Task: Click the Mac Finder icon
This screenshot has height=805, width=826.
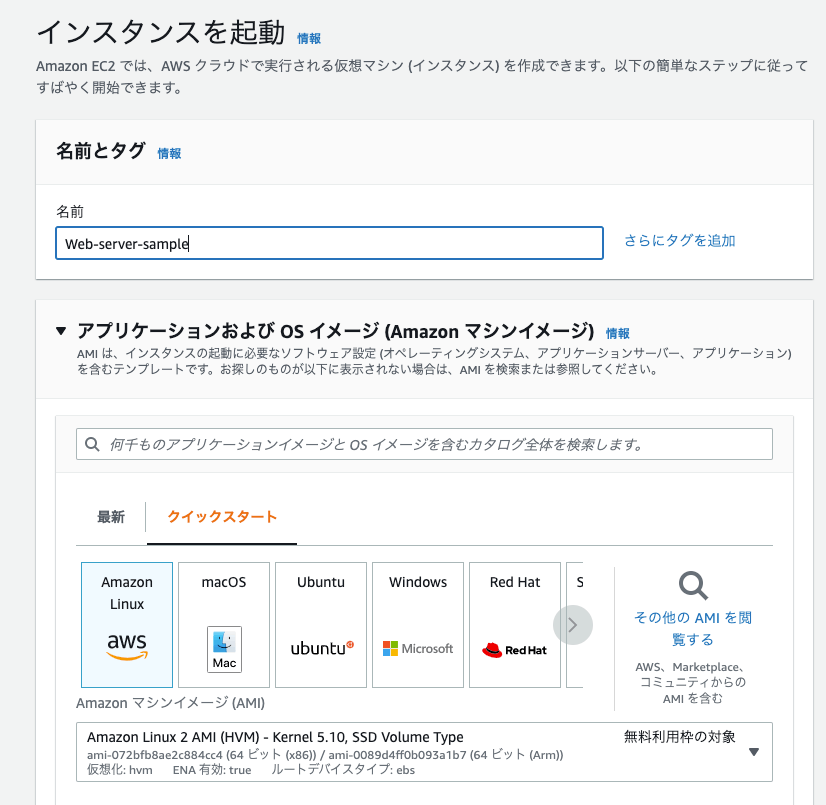Action: point(224,649)
